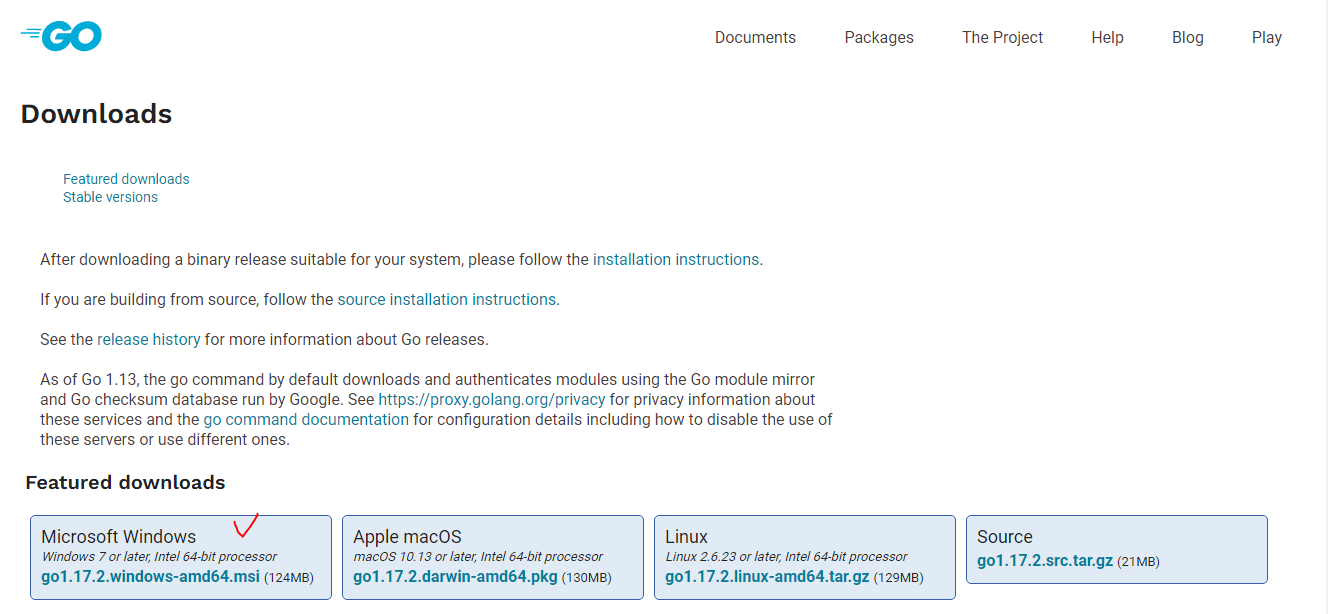Open the release history link
Viewport: 1328px width, 614px height.
coord(149,339)
